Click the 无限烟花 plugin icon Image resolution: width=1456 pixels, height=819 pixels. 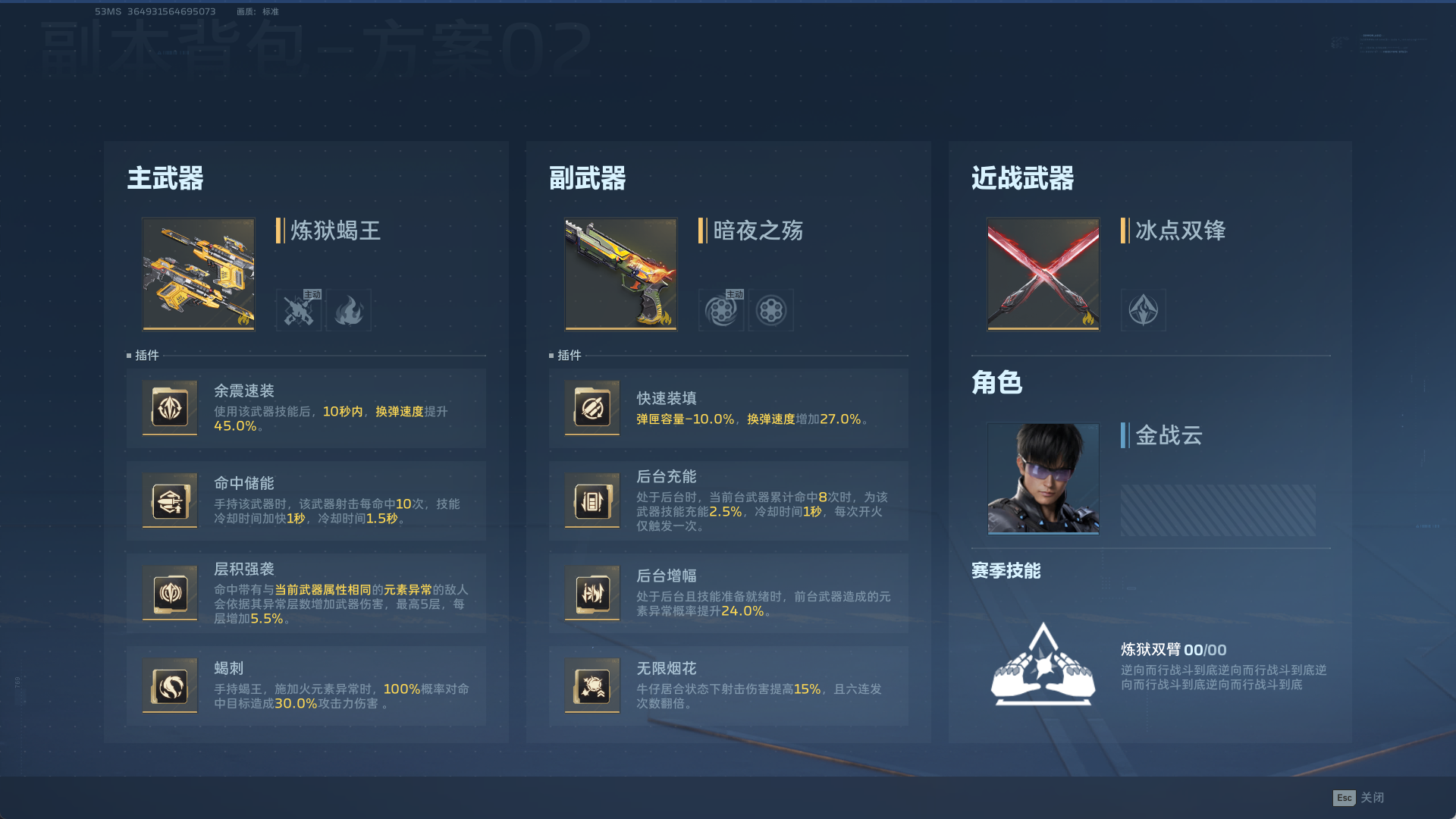pyautogui.click(x=592, y=686)
